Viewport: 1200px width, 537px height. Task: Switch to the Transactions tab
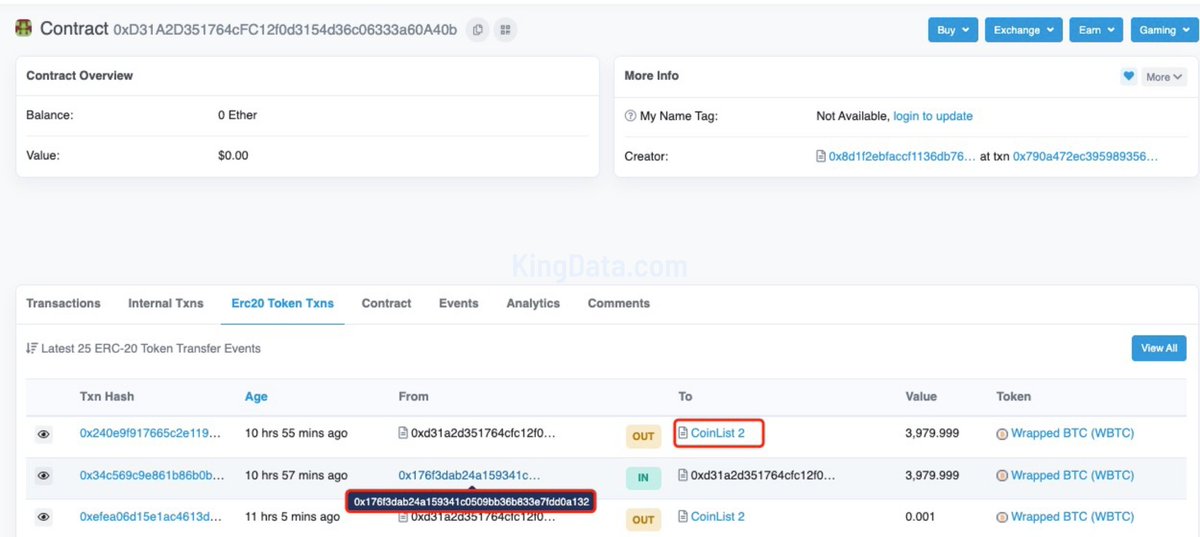tap(63, 303)
